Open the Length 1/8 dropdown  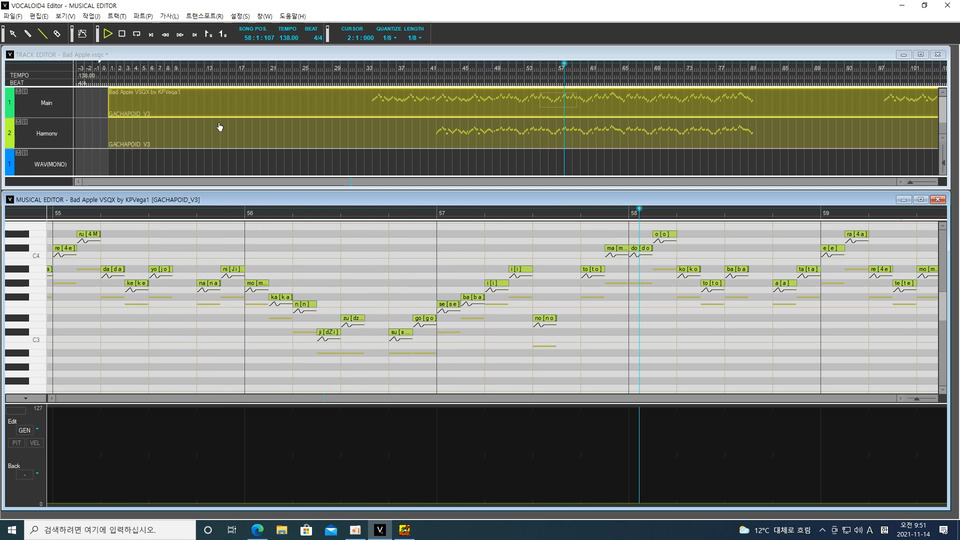(x=414, y=38)
